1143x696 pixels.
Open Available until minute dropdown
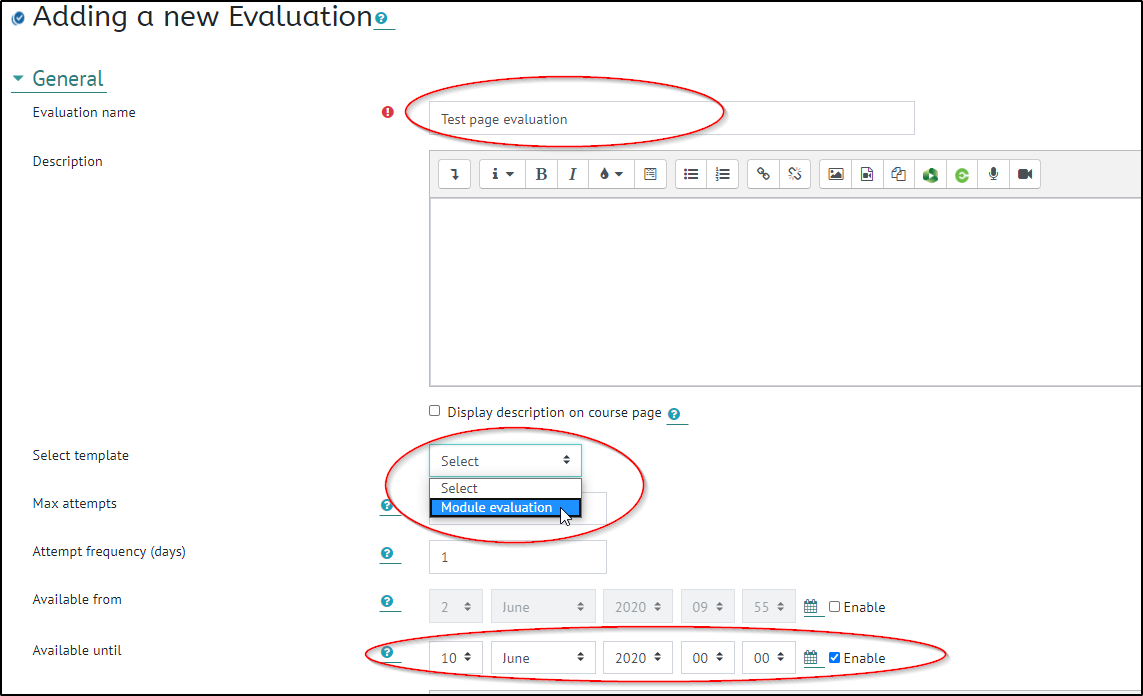[768, 657]
